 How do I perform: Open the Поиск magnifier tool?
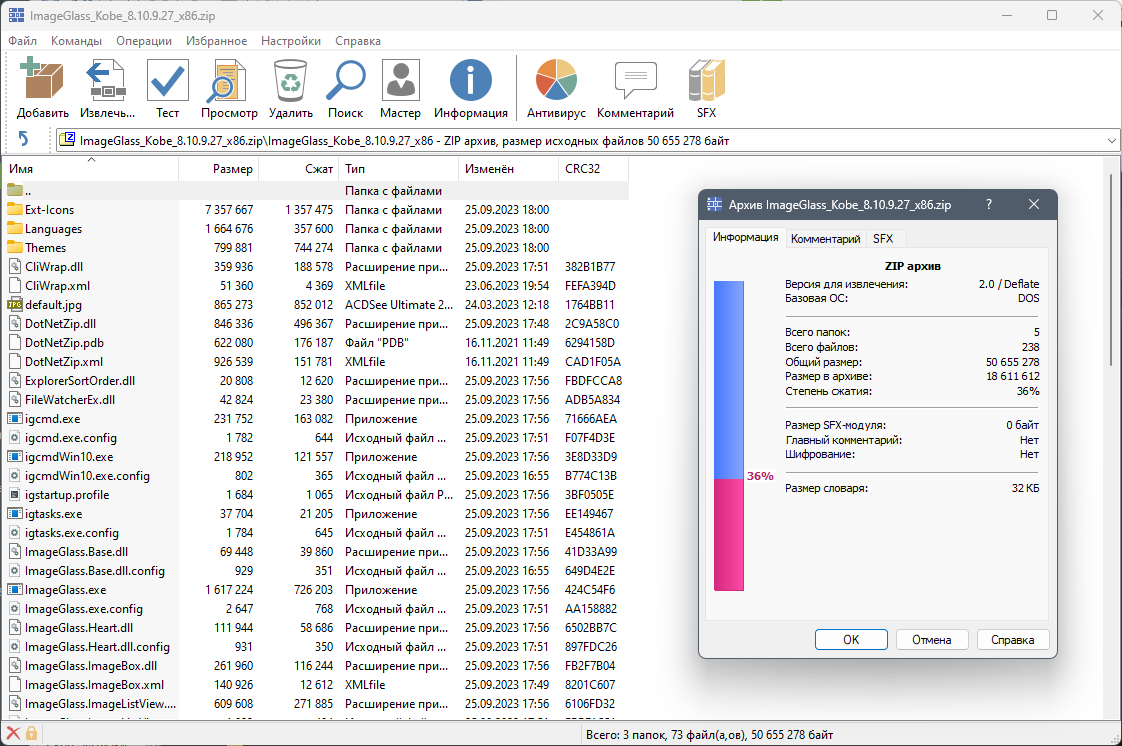[x=346, y=80]
